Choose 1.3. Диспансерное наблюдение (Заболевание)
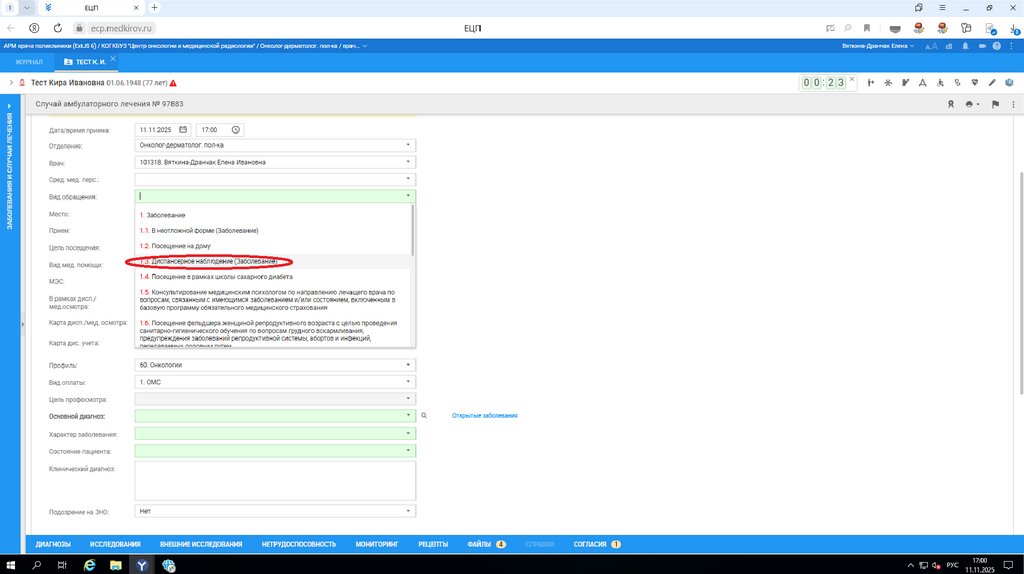The image size is (1024, 574). (274, 261)
